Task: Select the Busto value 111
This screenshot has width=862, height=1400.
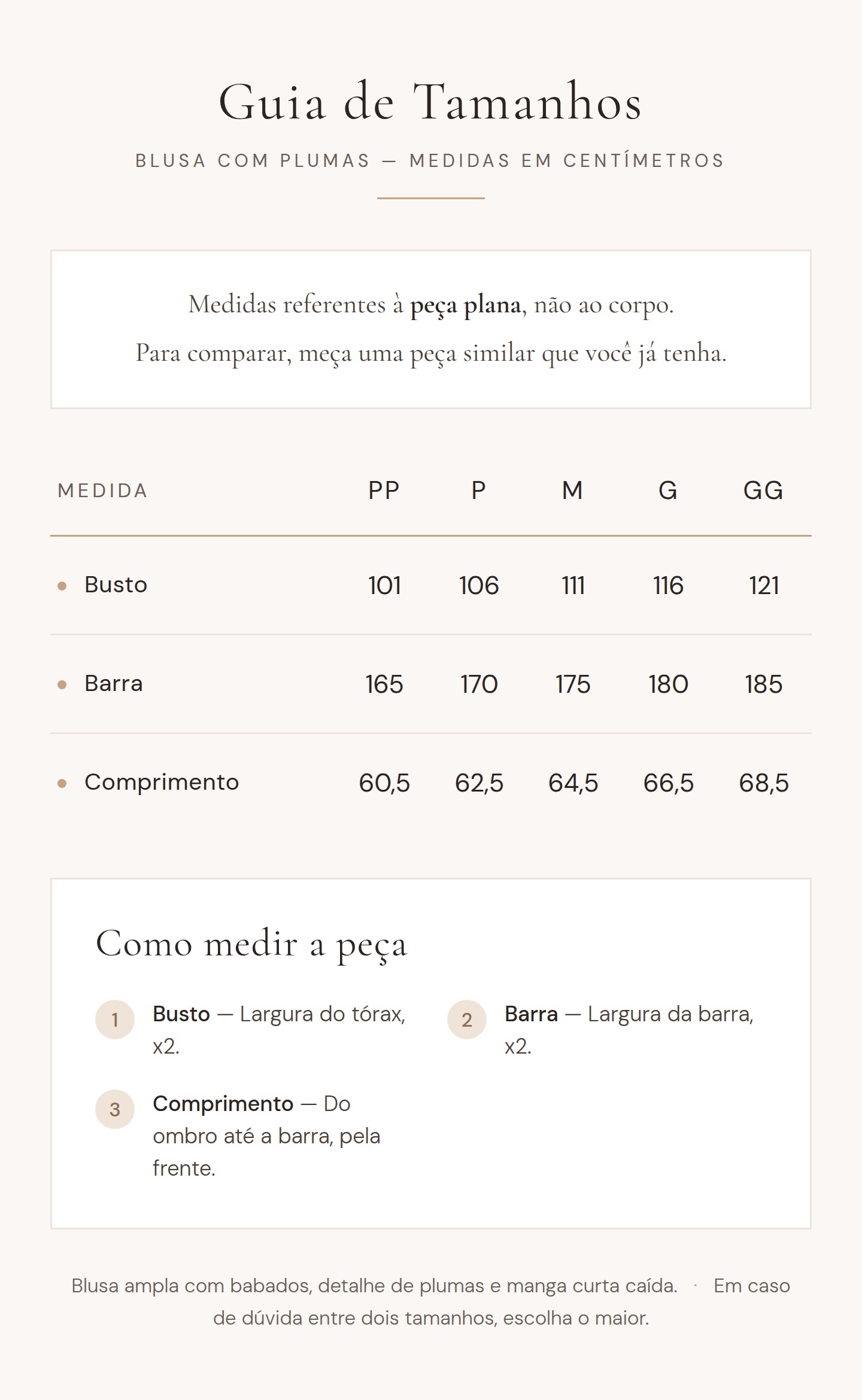Action: tap(573, 585)
